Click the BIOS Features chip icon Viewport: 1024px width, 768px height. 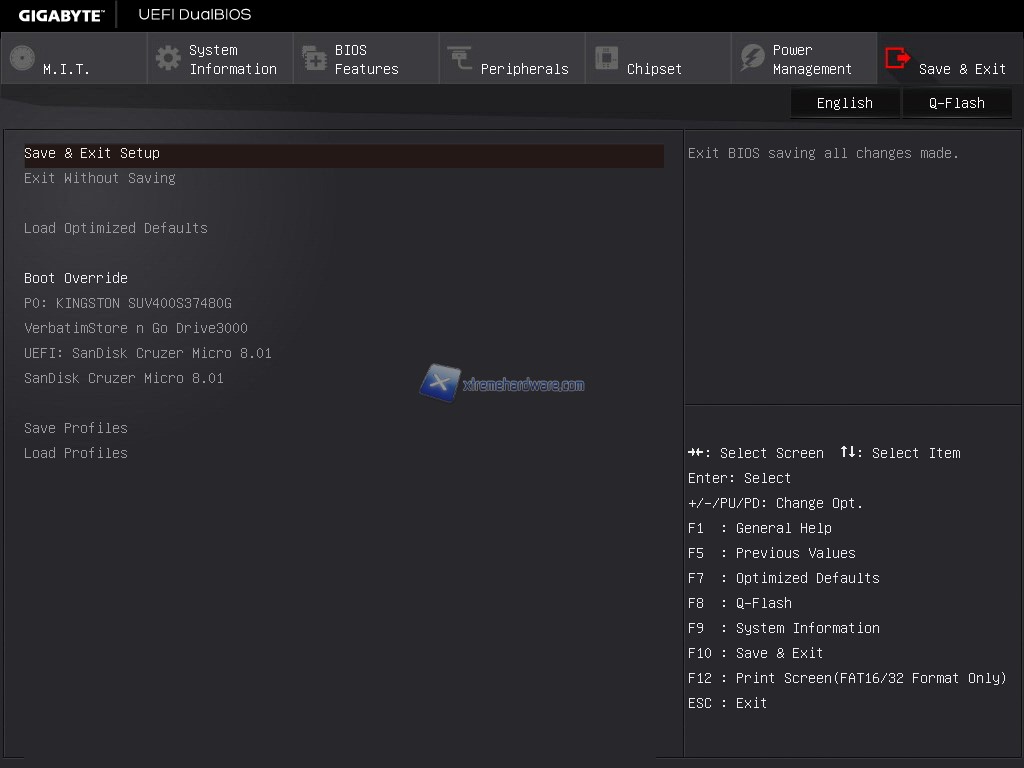tap(314, 58)
